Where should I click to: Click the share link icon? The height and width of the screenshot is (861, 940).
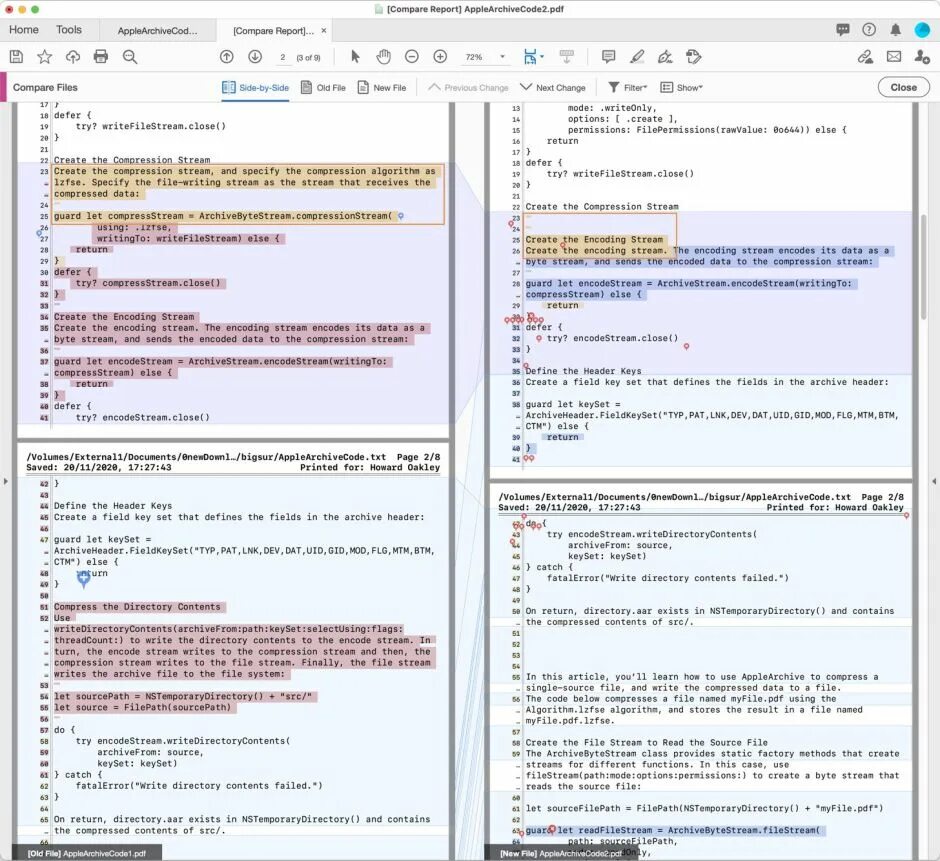coord(865,57)
